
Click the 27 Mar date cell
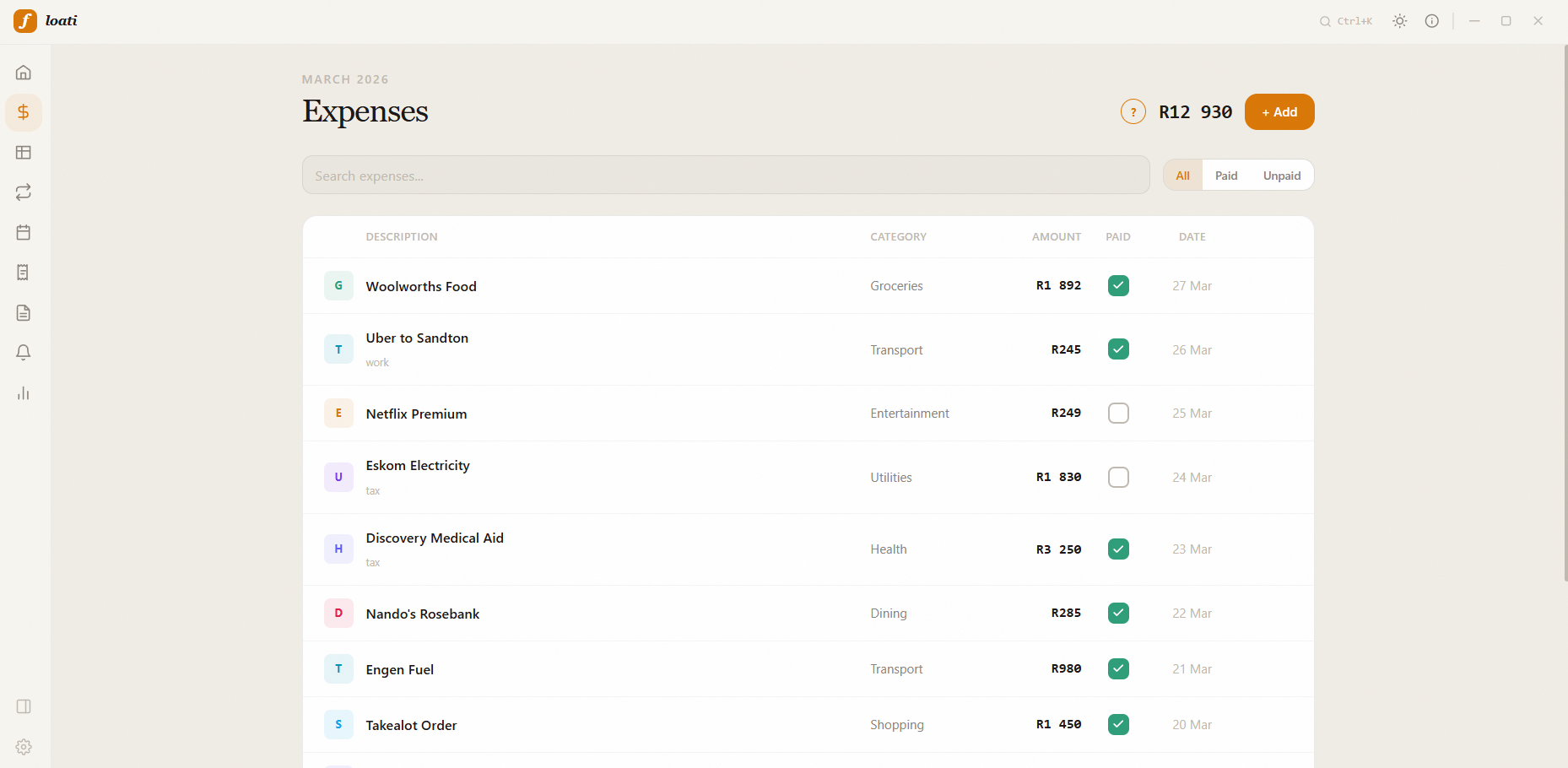click(1192, 286)
